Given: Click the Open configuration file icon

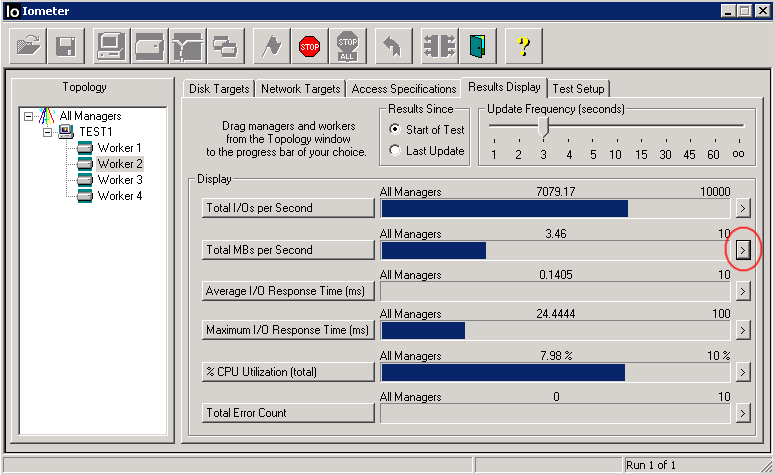Looking at the screenshot, I should tap(30, 46).
